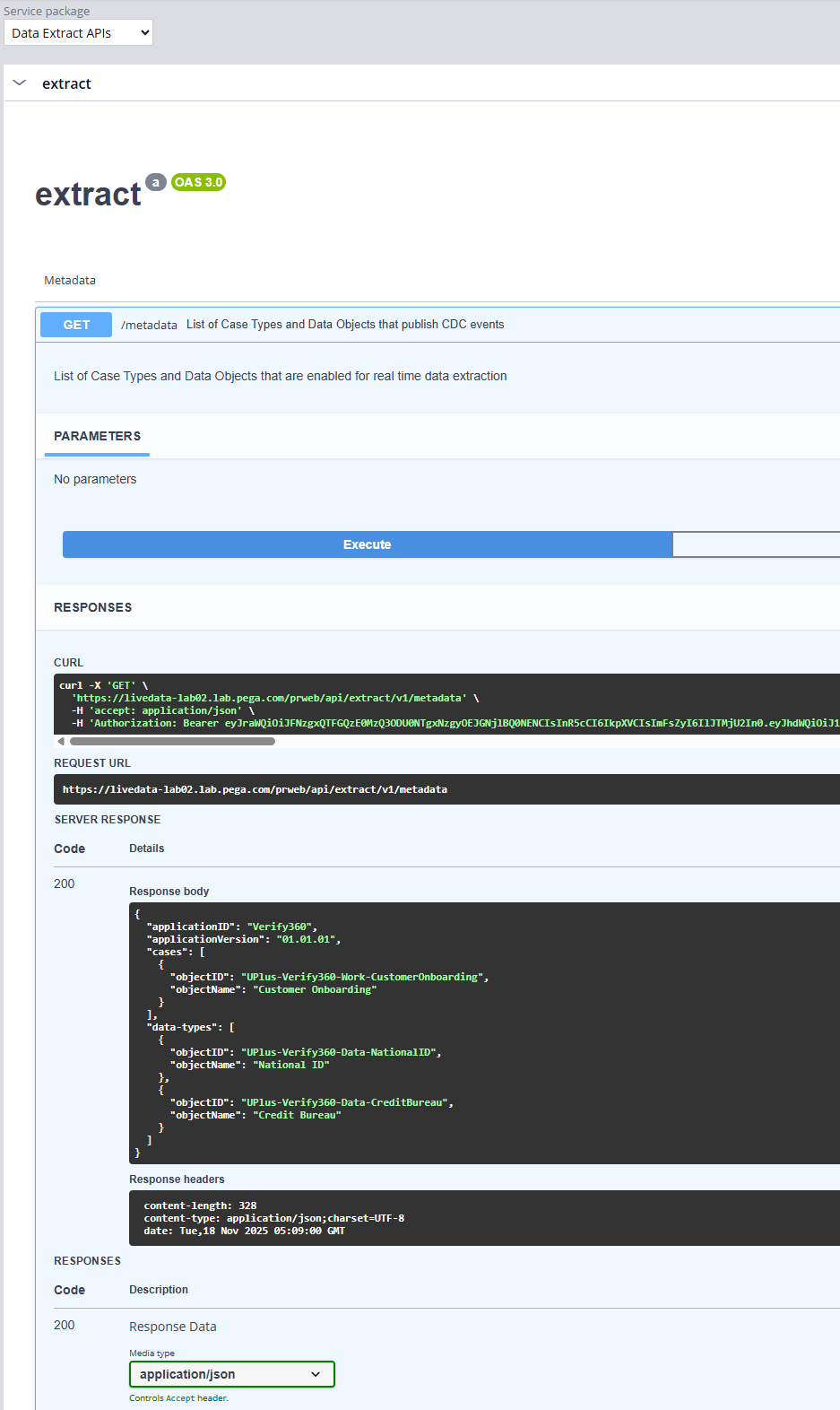Image resolution: width=840 pixels, height=1410 pixels.
Task: Click the Request URL code box
Action: 446,789
